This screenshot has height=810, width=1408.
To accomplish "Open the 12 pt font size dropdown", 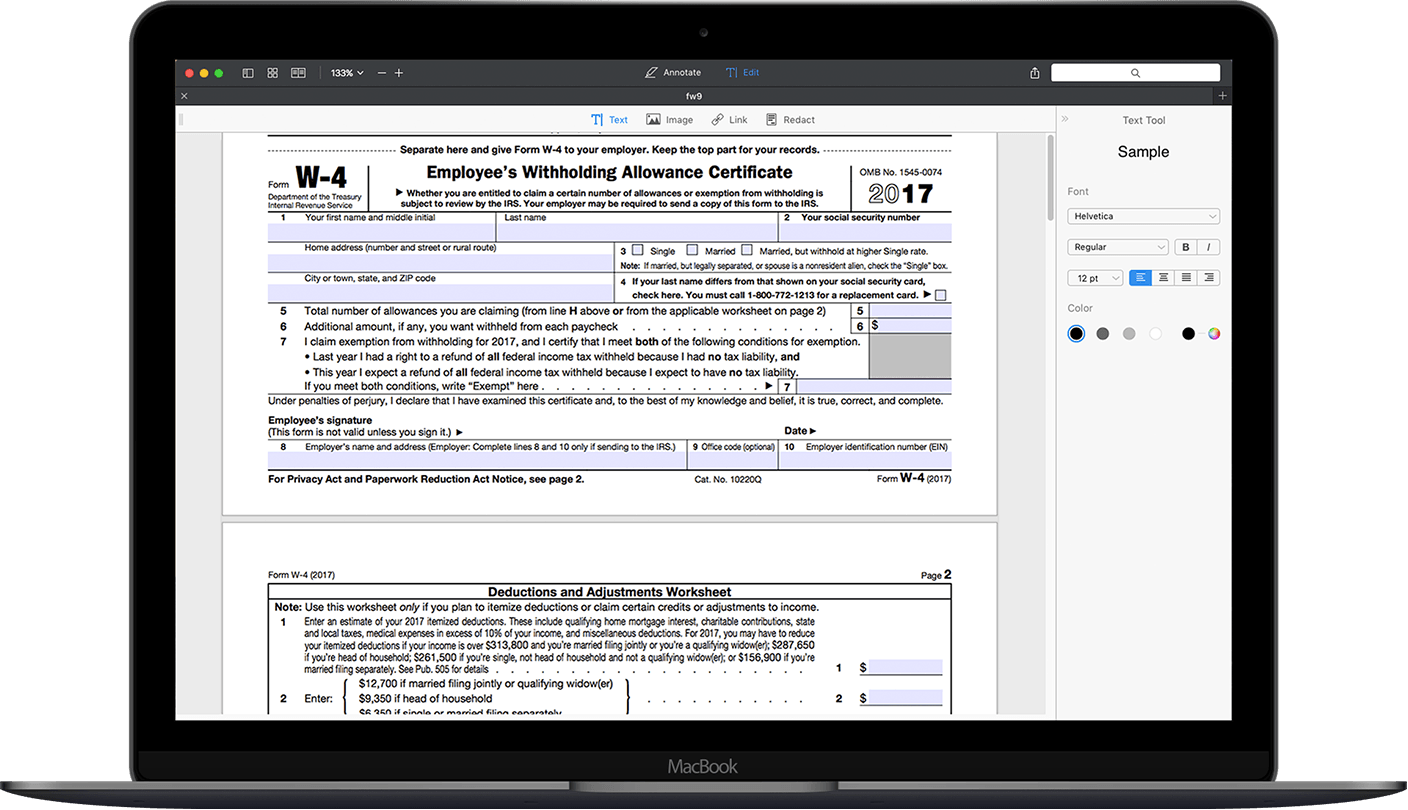I will pyautogui.click(x=1095, y=278).
